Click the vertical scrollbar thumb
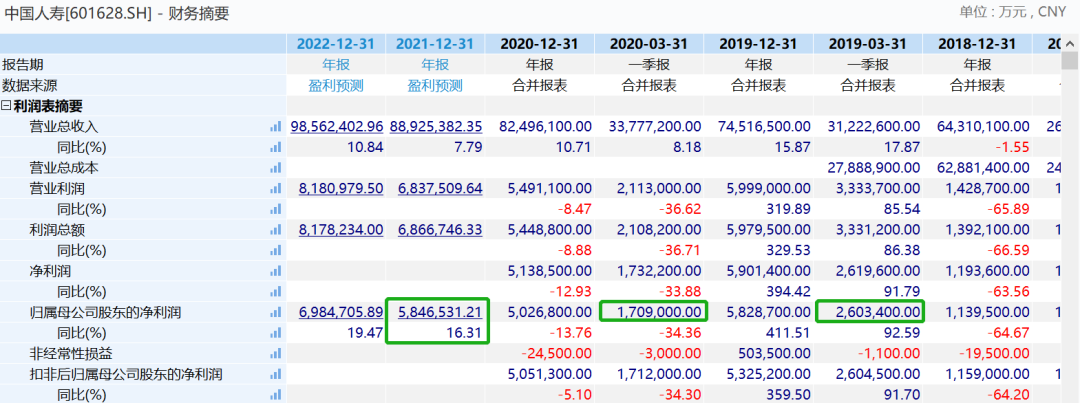This screenshot has width=1080, height=403. (x=1070, y=61)
